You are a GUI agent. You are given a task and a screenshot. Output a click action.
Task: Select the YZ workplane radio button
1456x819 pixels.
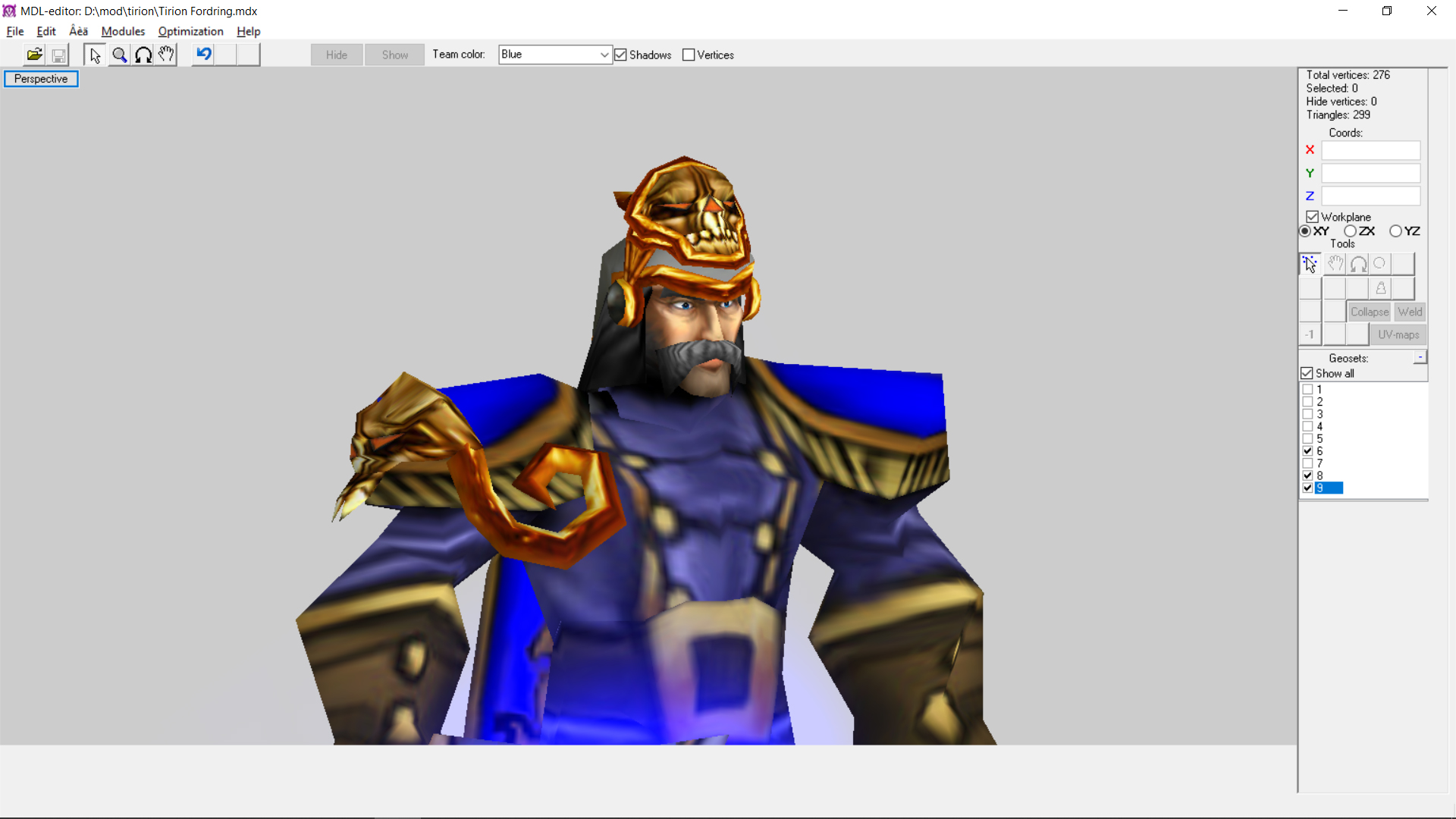pos(1396,231)
